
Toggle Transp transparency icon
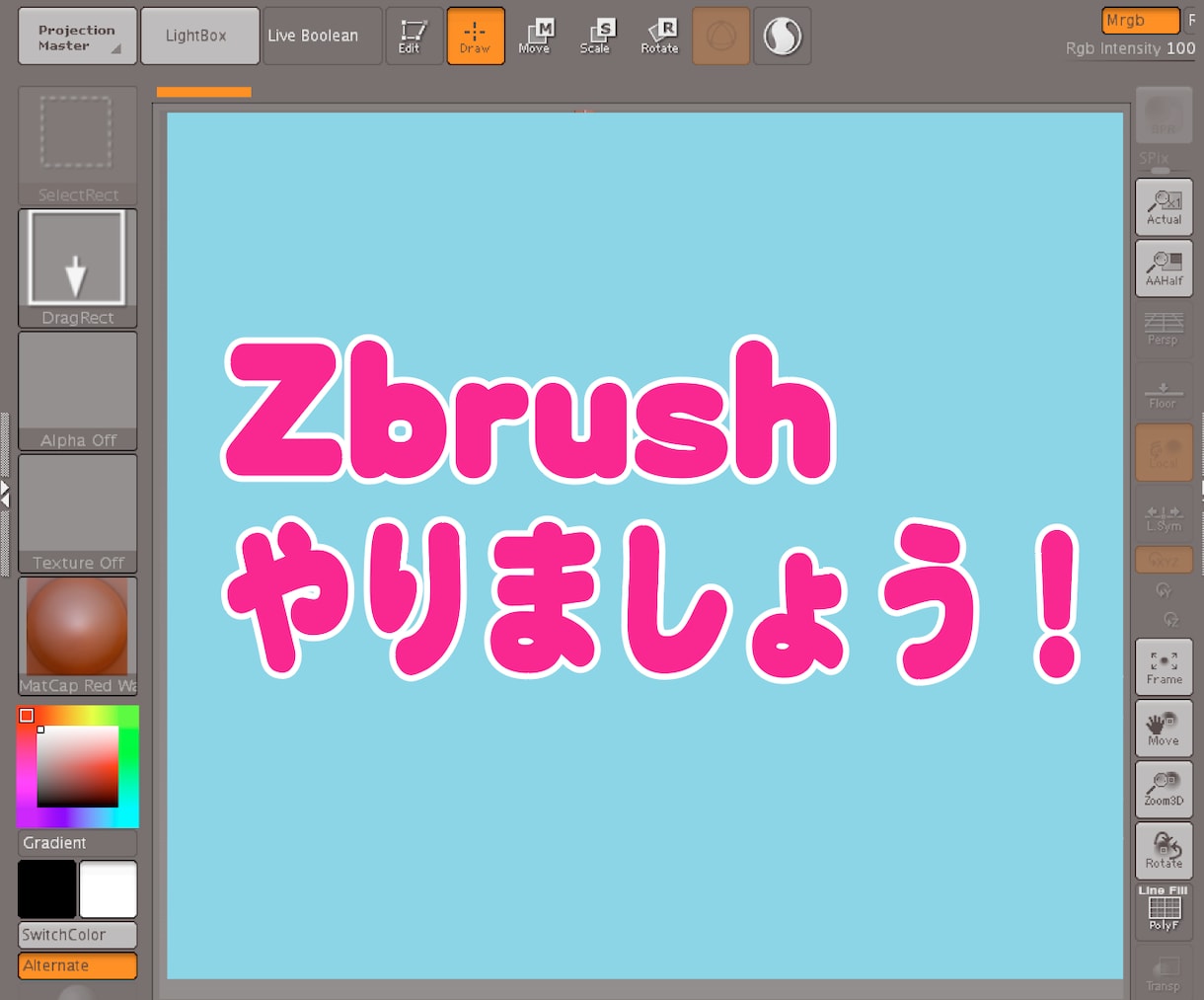(1165, 972)
